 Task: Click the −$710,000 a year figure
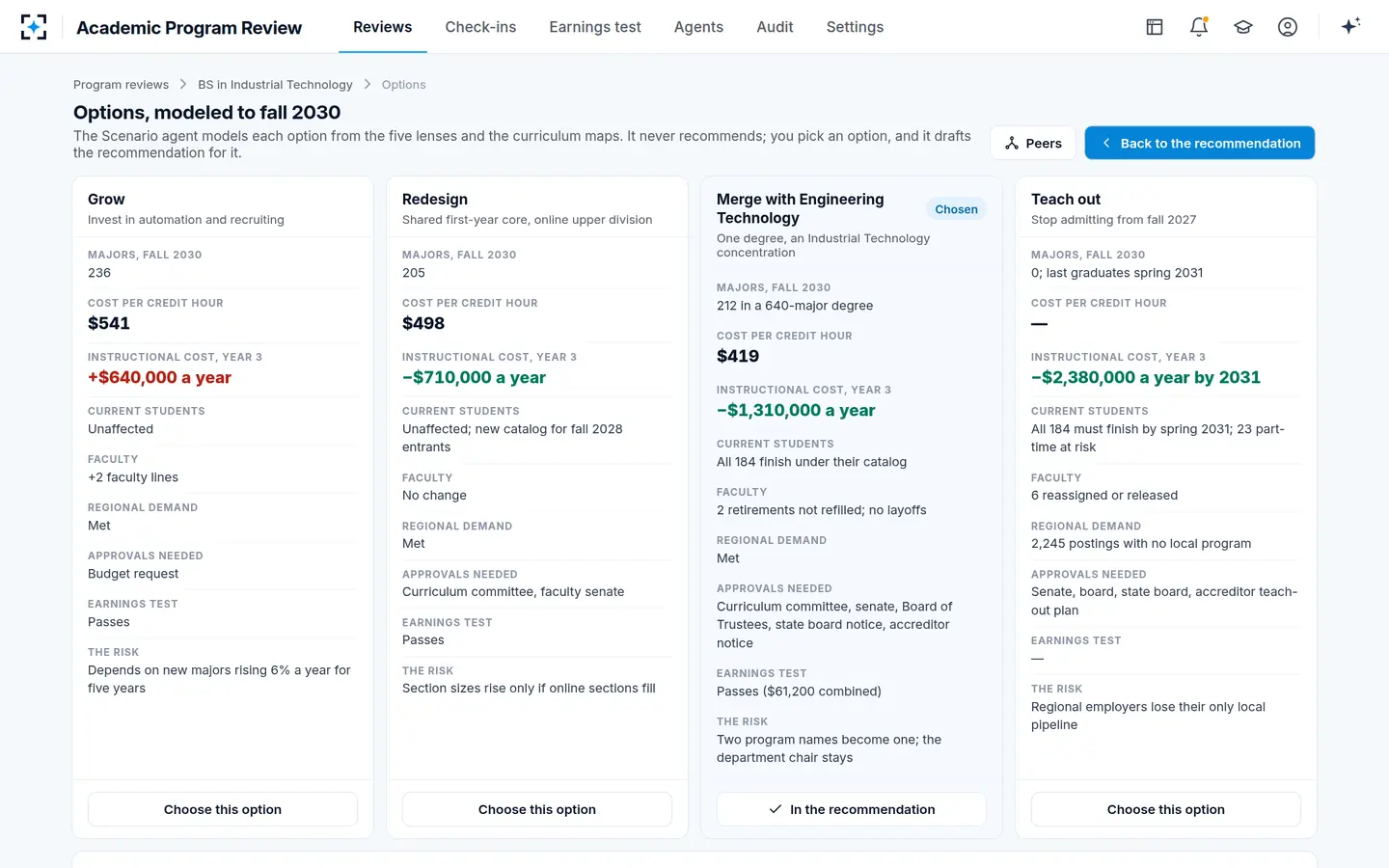pyautogui.click(x=474, y=377)
